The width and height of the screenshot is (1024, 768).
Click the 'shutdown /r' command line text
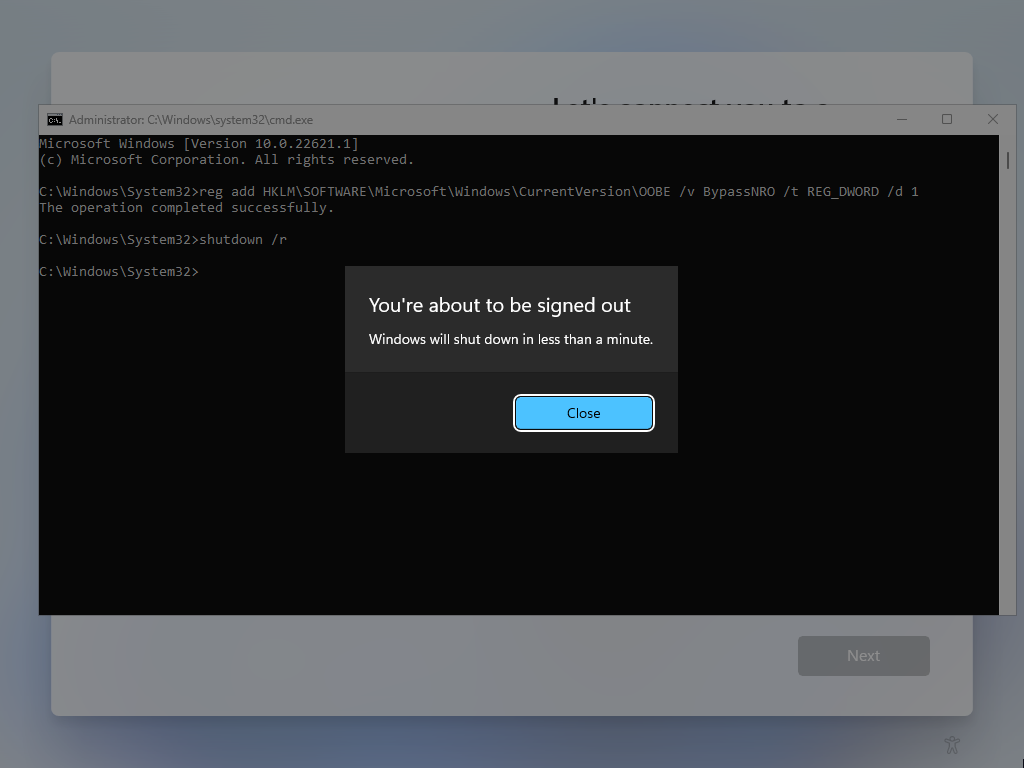point(243,240)
